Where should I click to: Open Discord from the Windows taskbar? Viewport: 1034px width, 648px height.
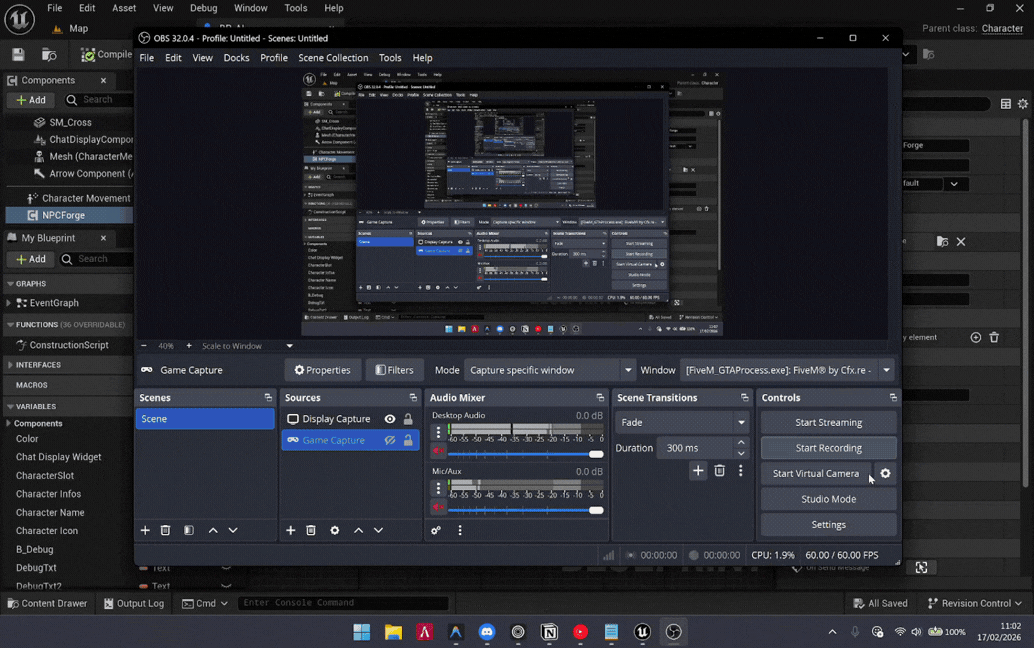pos(487,632)
